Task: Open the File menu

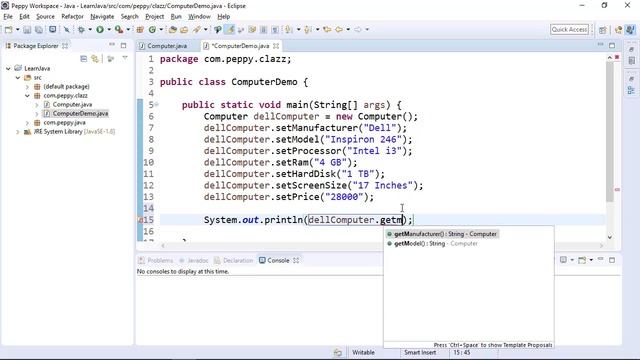Action: click(8, 17)
